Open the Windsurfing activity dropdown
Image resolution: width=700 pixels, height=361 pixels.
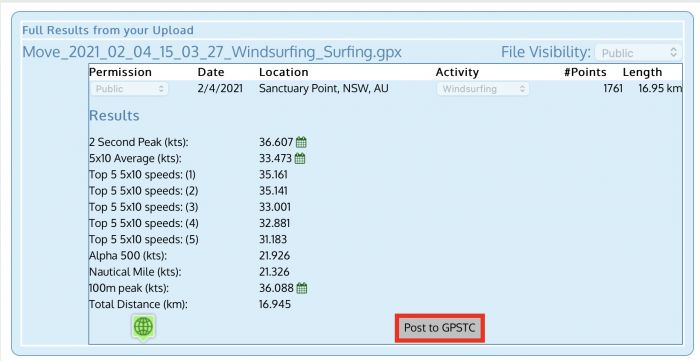pos(483,89)
